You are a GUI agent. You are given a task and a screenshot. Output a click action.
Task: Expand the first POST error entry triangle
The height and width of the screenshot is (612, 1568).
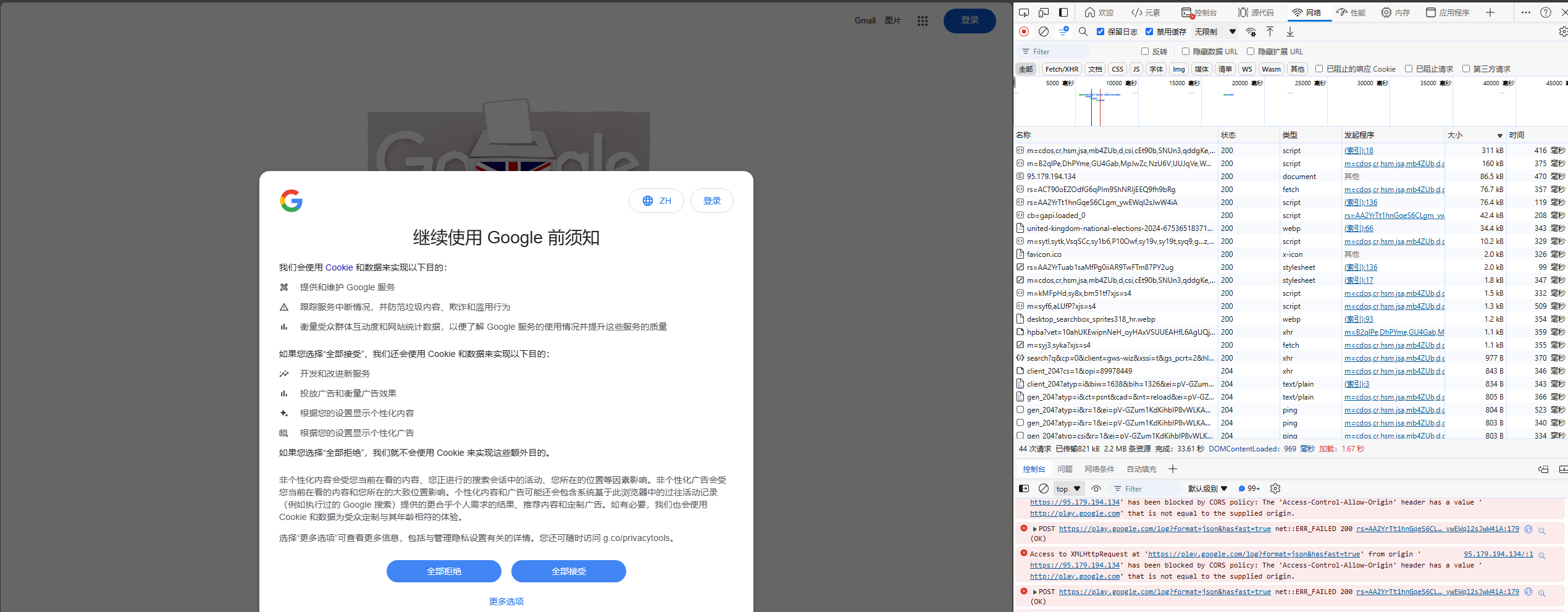click(x=1034, y=529)
